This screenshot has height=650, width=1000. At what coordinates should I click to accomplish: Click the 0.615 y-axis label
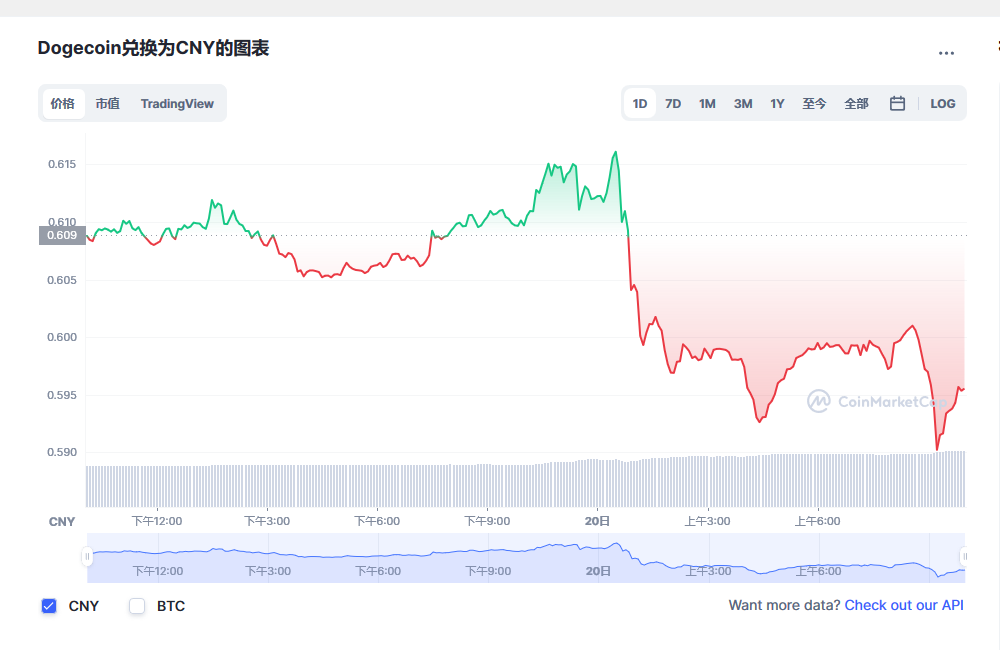62,165
